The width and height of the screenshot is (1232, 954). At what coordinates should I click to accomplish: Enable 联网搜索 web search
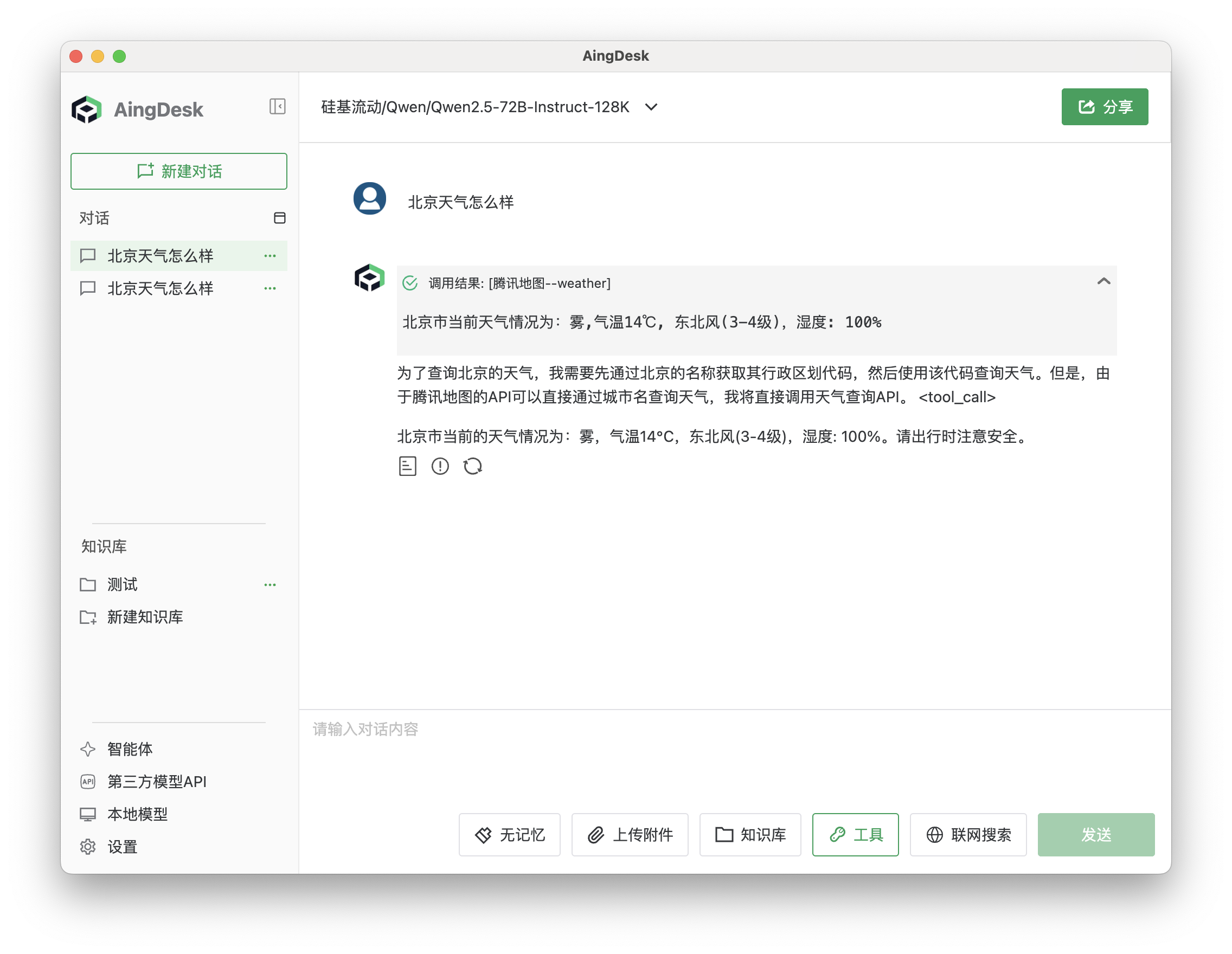point(968,835)
